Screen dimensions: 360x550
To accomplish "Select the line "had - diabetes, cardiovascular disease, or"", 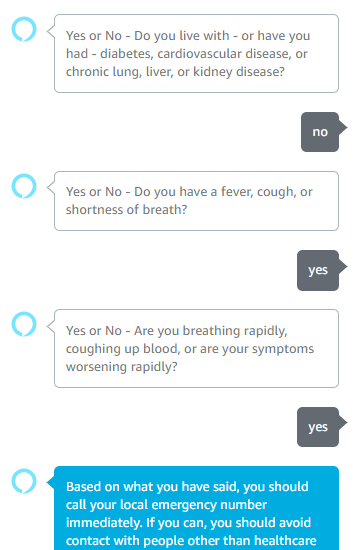I will pos(187,54).
